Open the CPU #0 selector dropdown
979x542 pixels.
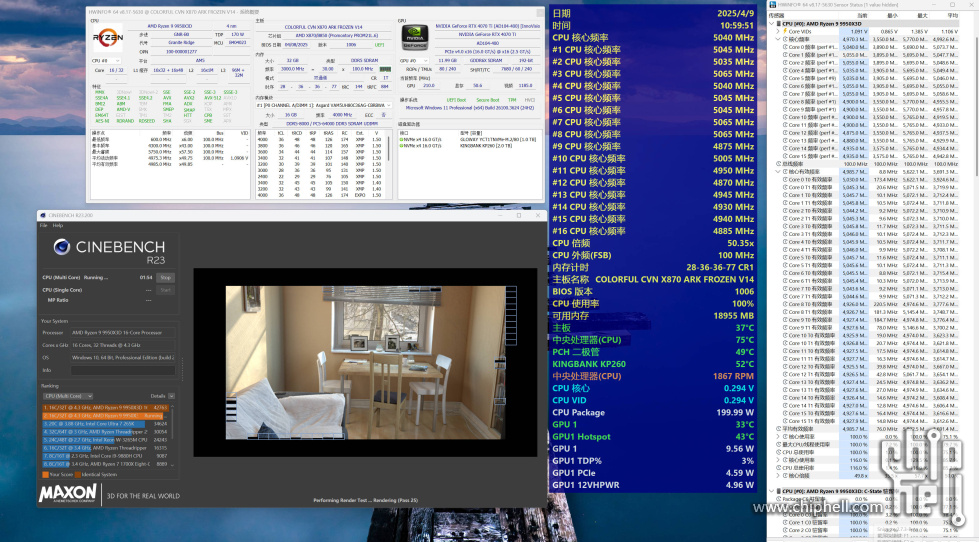(x=106, y=61)
